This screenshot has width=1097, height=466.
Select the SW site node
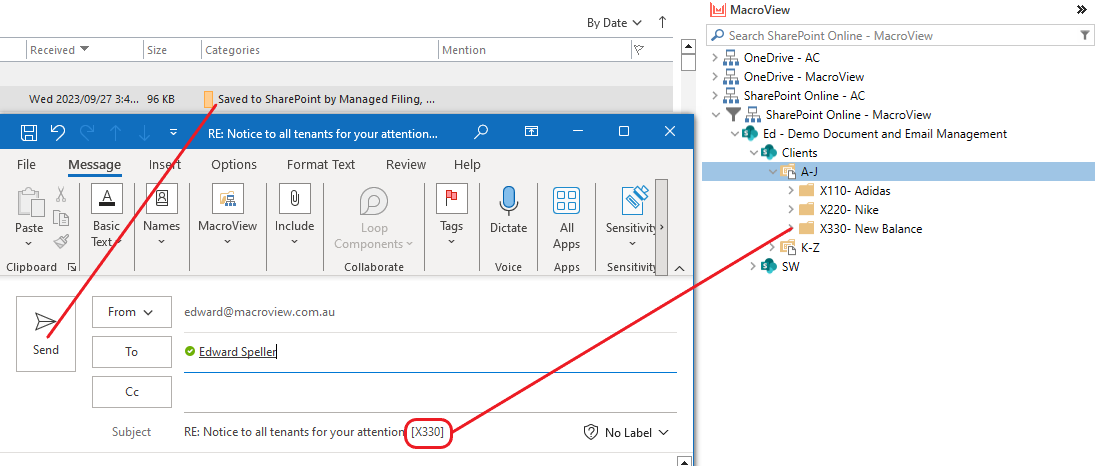click(x=790, y=266)
